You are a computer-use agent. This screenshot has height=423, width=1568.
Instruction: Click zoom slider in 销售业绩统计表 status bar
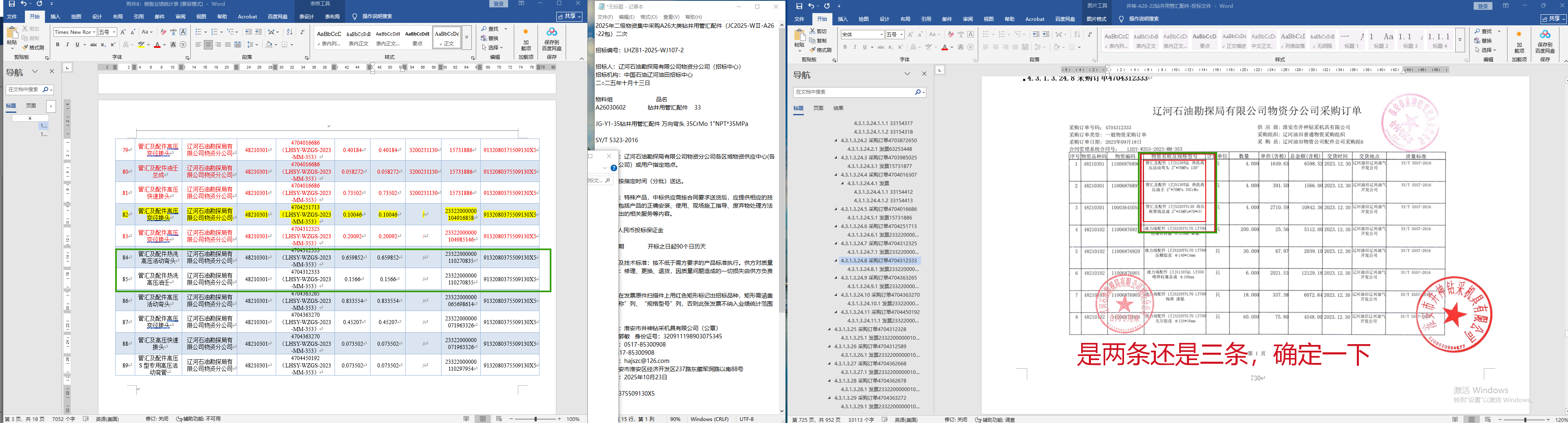[535, 419]
